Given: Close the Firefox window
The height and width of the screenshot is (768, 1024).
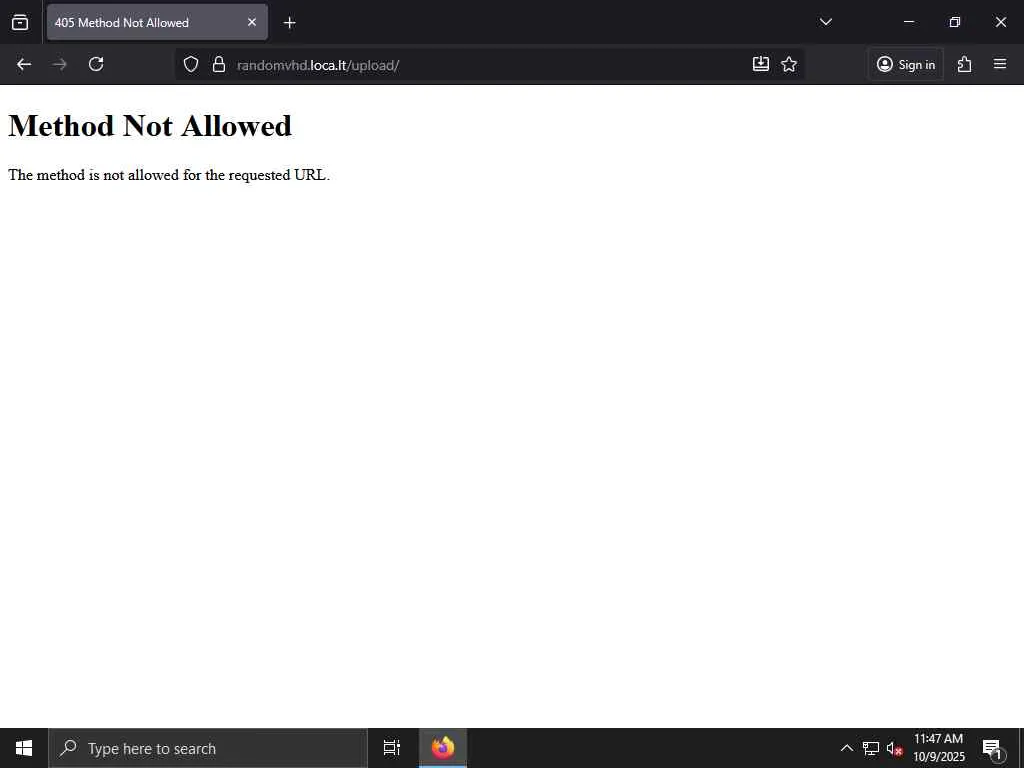Looking at the screenshot, I should [x=1000, y=22].
